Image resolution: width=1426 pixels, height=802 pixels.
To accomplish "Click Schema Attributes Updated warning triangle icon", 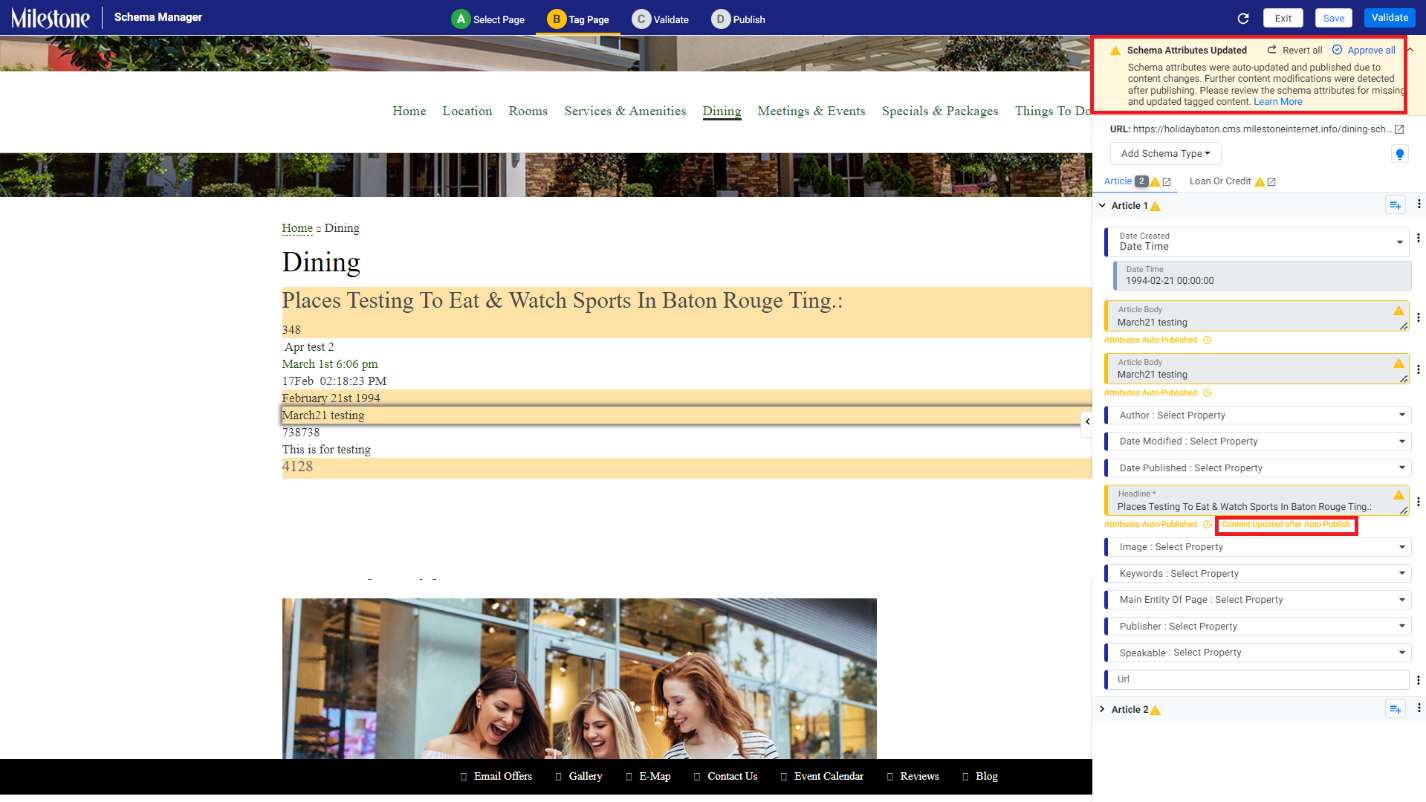I will click(x=1115, y=50).
